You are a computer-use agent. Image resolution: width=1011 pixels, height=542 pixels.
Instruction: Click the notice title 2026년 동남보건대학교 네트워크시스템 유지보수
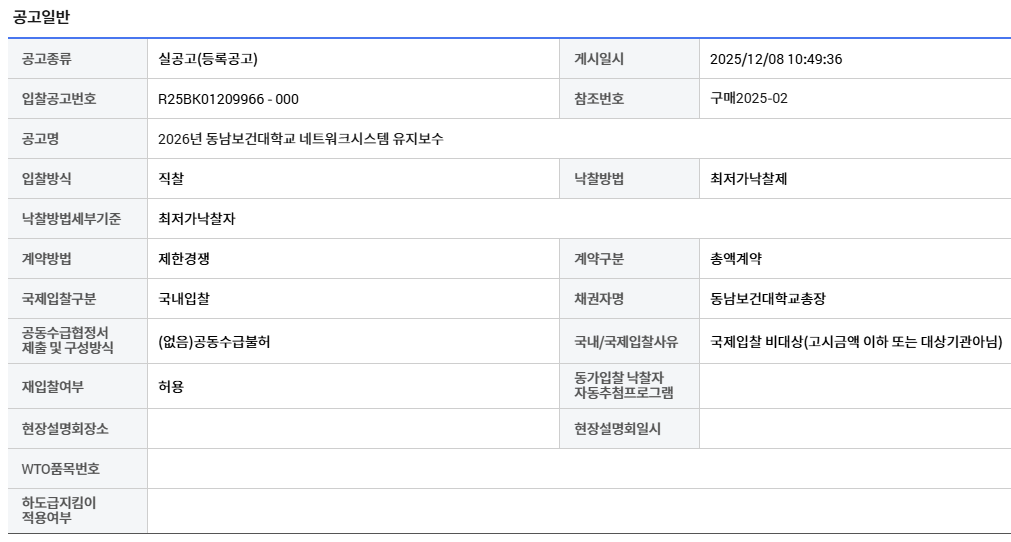pos(301,139)
